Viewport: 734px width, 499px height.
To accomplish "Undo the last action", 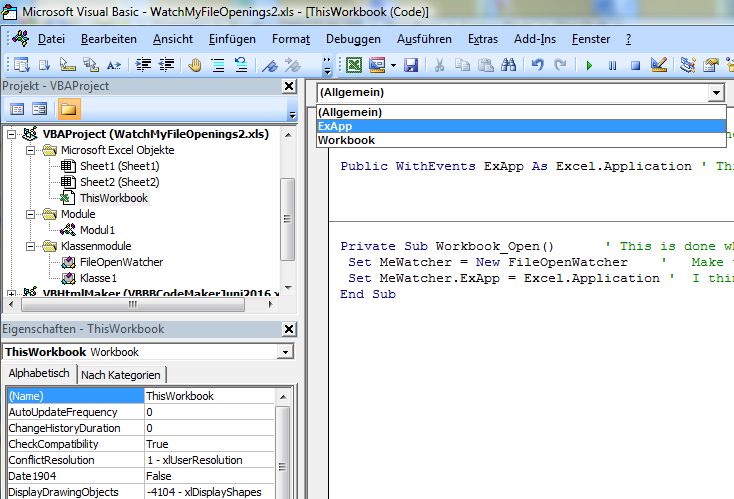I will pos(537,65).
